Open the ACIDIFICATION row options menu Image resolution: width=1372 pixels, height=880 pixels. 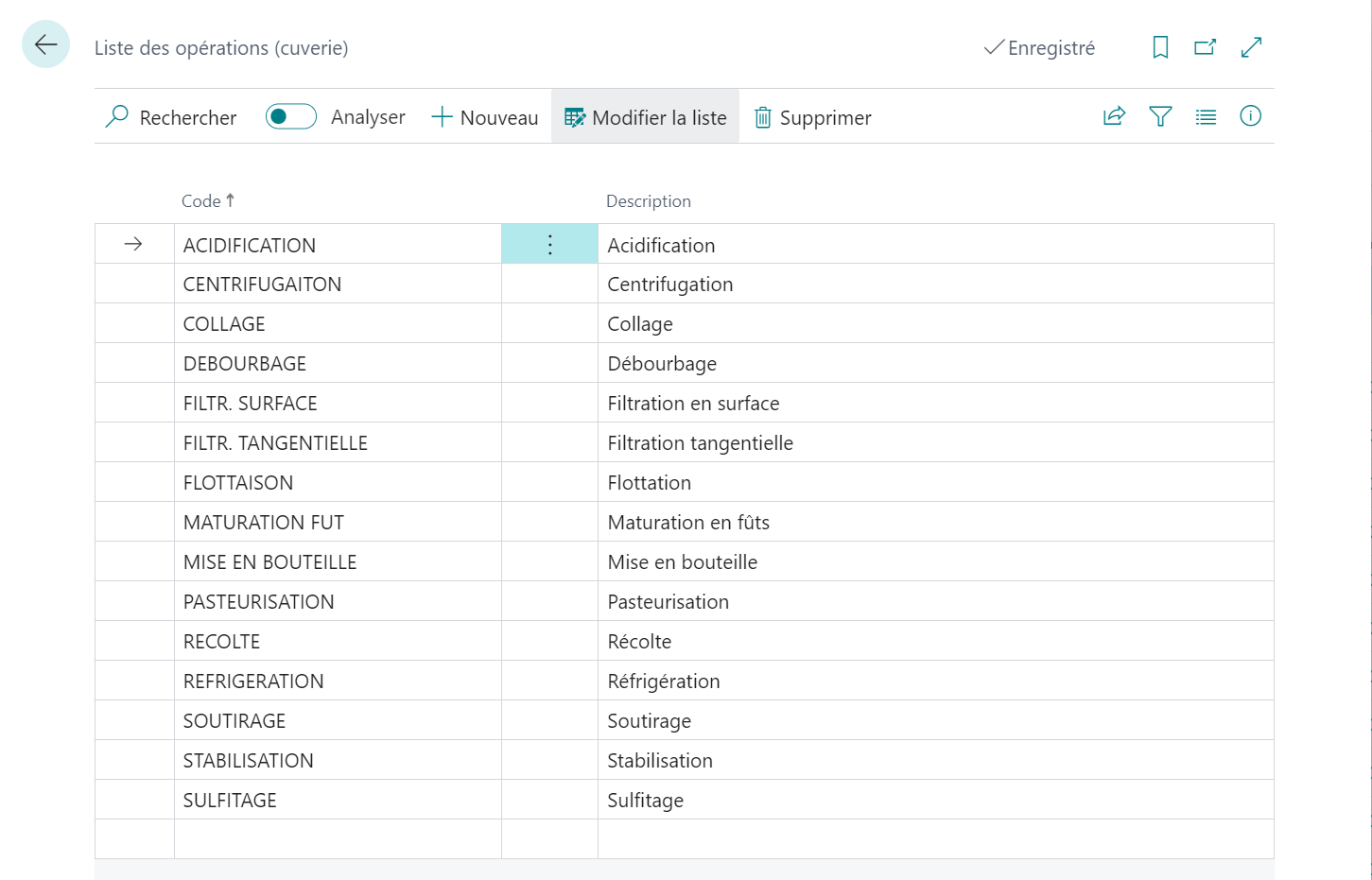[549, 245]
